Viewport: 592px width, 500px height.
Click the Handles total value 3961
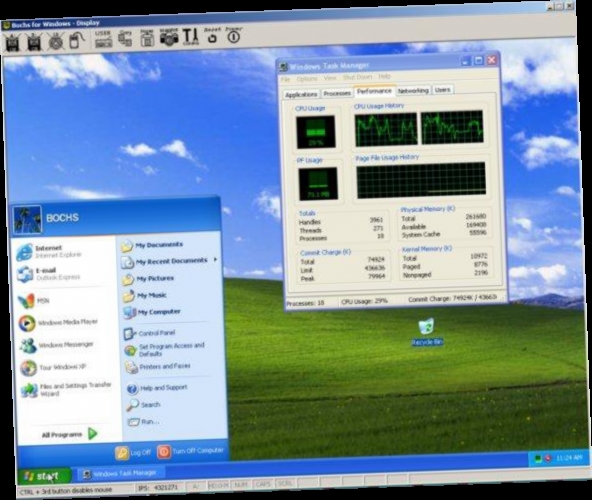coord(376,220)
